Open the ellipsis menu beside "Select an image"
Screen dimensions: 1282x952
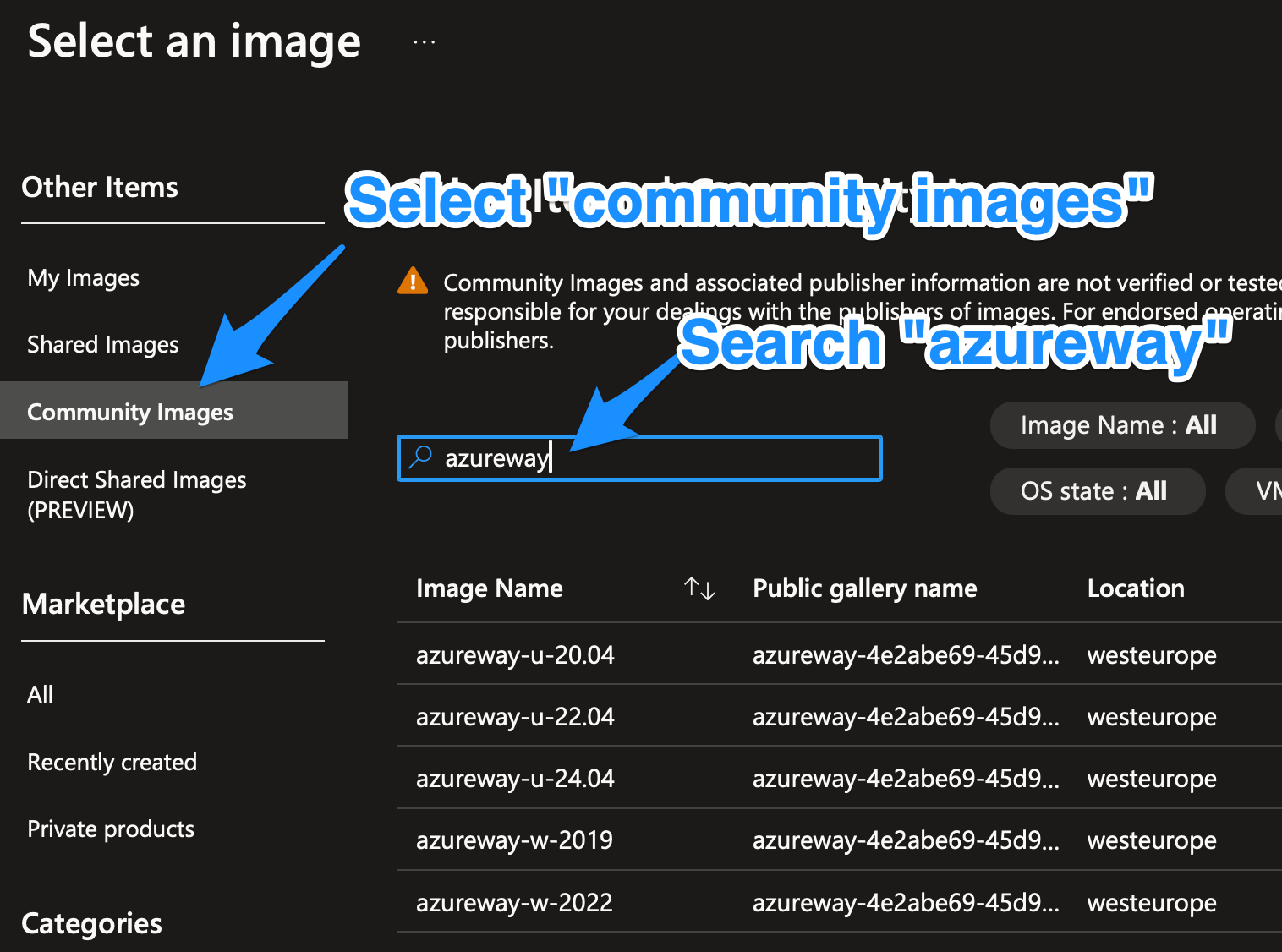tap(423, 41)
